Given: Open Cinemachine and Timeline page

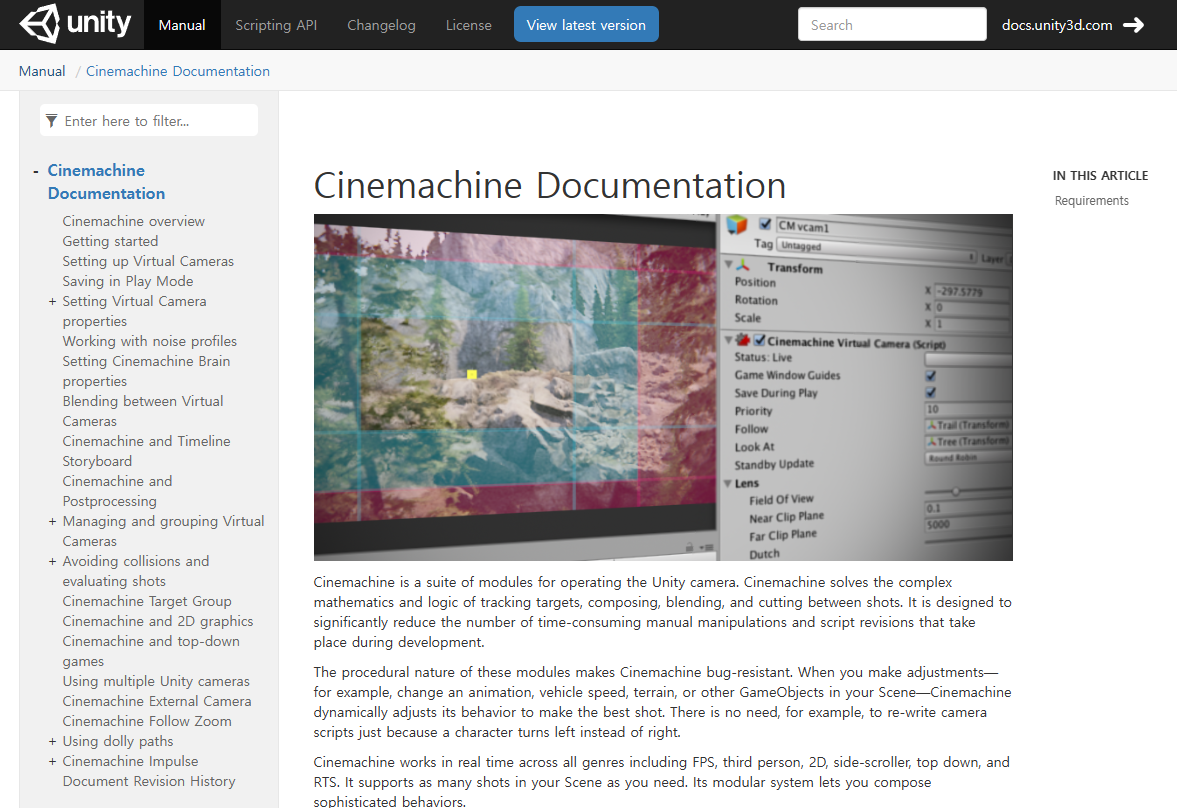Looking at the screenshot, I should (146, 441).
